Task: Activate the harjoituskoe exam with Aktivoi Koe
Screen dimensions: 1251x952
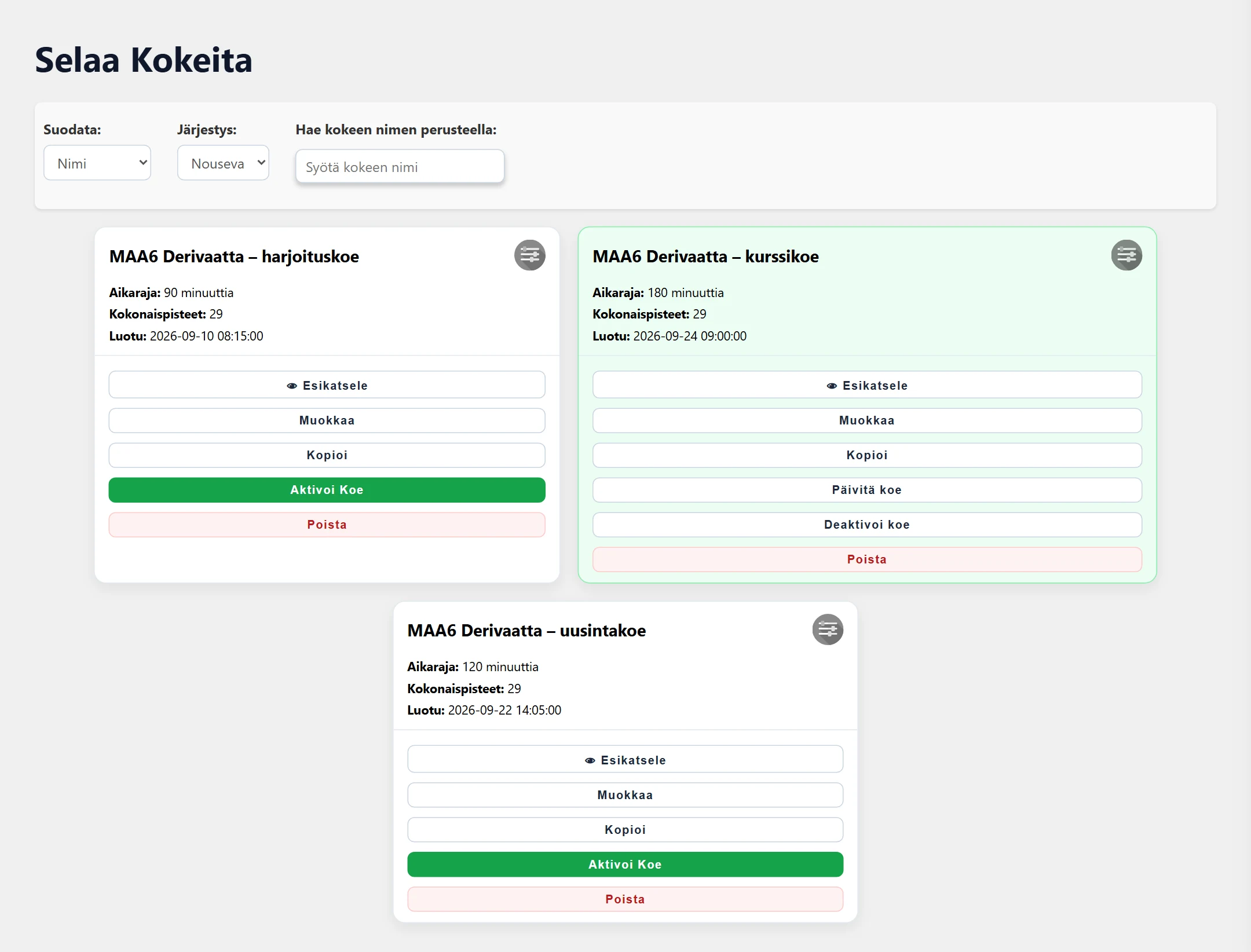Action: [x=327, y=490]
